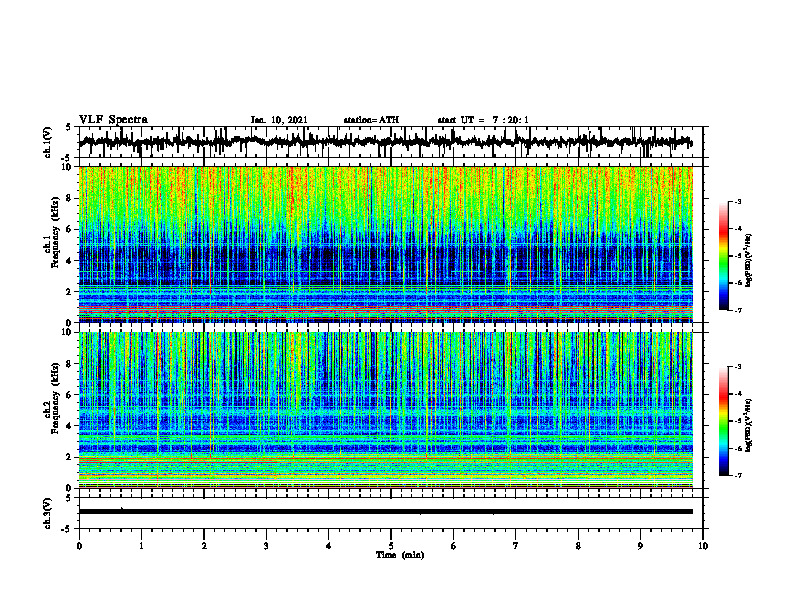Click inside the ch.2 spectrogram panel

coord(385,410)
